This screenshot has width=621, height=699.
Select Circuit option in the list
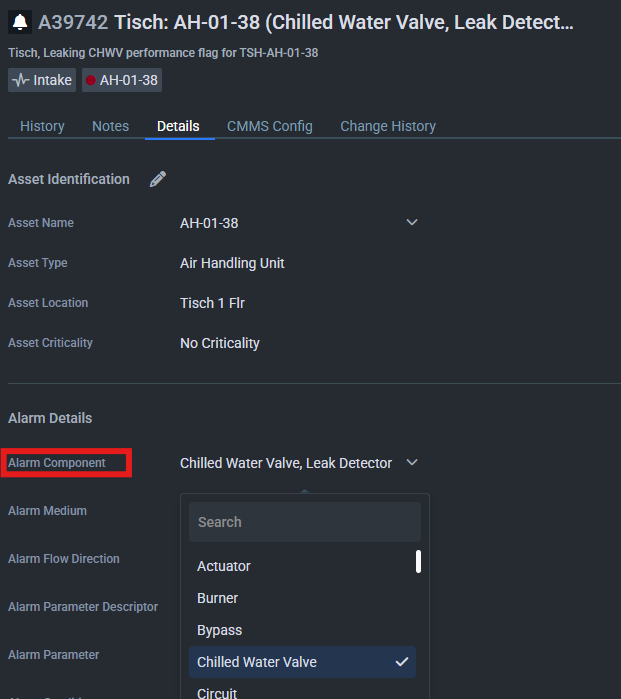[219, 691]
